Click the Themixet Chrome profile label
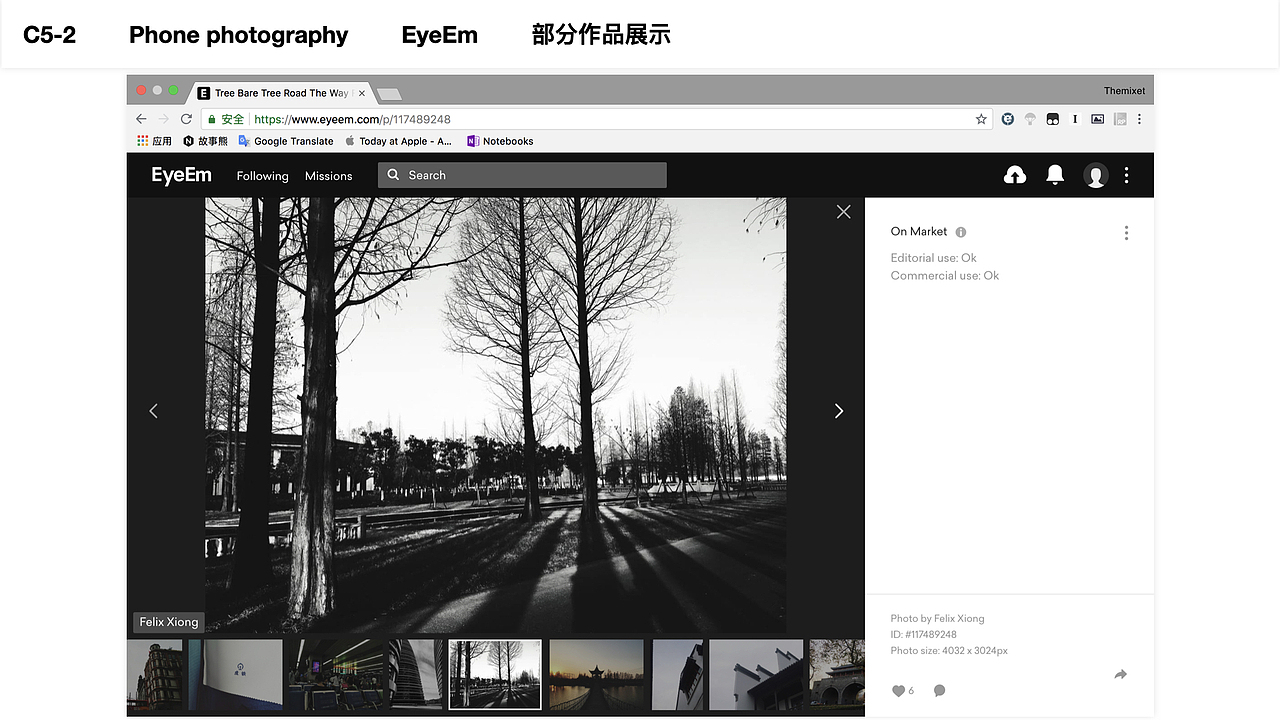 (x=1124, y=91)
